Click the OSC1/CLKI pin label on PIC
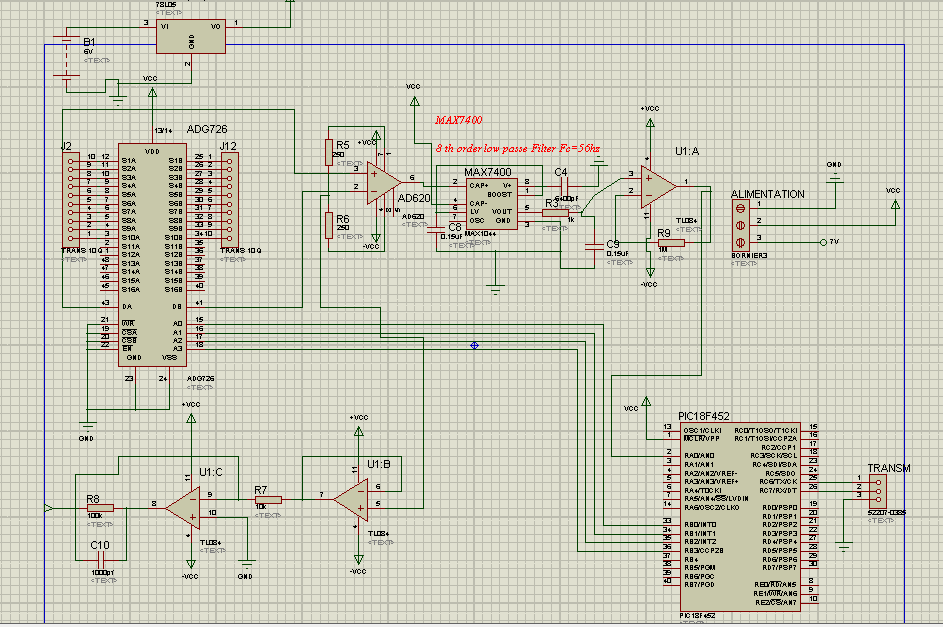The height and width of the screenshot is (627, 943). tap(703, 430)
